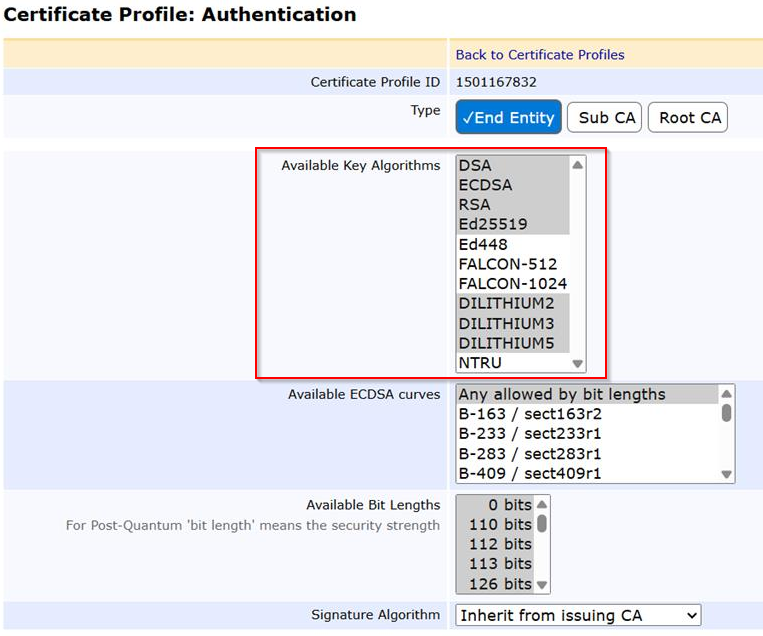Choose the Sub CA type button

607,118
